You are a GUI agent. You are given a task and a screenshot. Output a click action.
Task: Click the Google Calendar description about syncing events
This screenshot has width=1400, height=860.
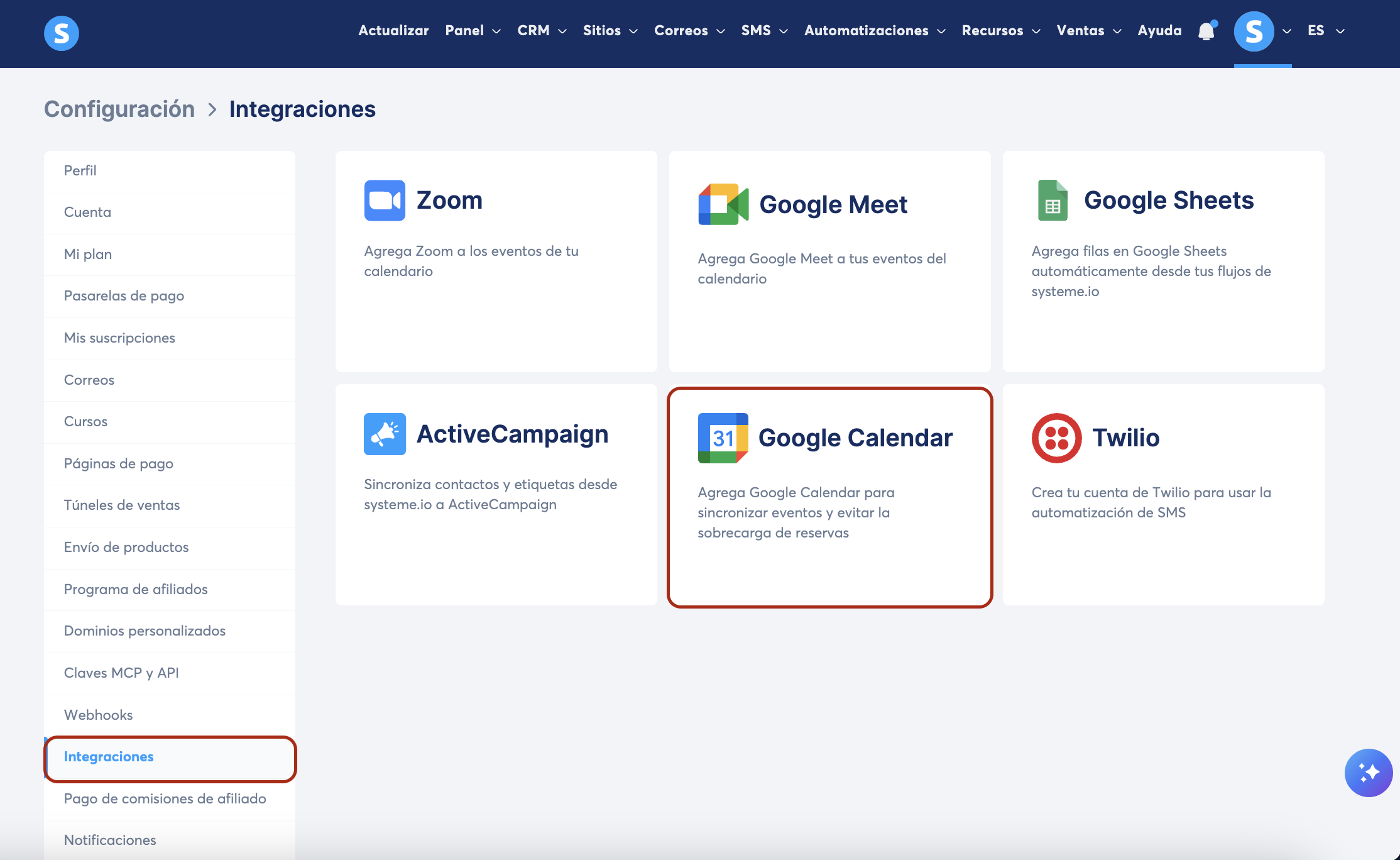point(796,513)
